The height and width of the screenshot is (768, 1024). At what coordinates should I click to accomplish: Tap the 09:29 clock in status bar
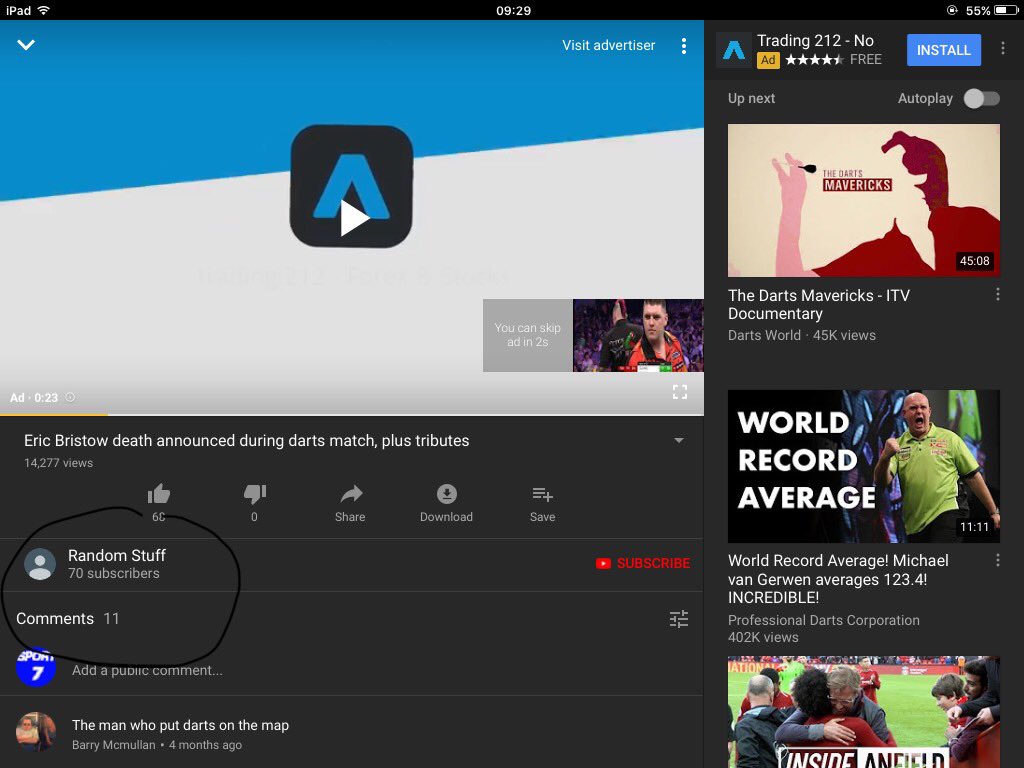pyautogui.click(x=513, y=10)
